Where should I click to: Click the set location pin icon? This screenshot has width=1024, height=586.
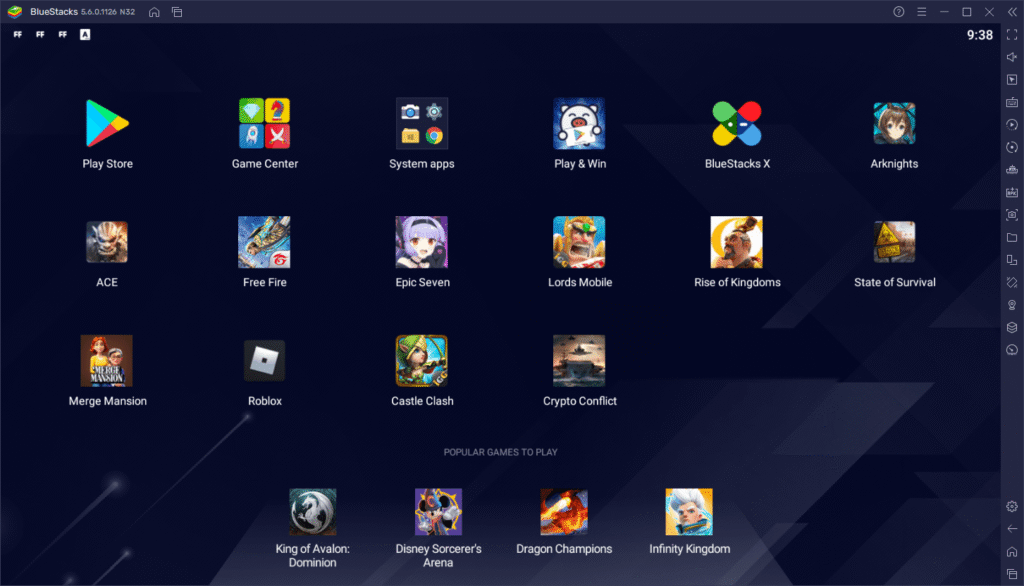(1012, 305)
